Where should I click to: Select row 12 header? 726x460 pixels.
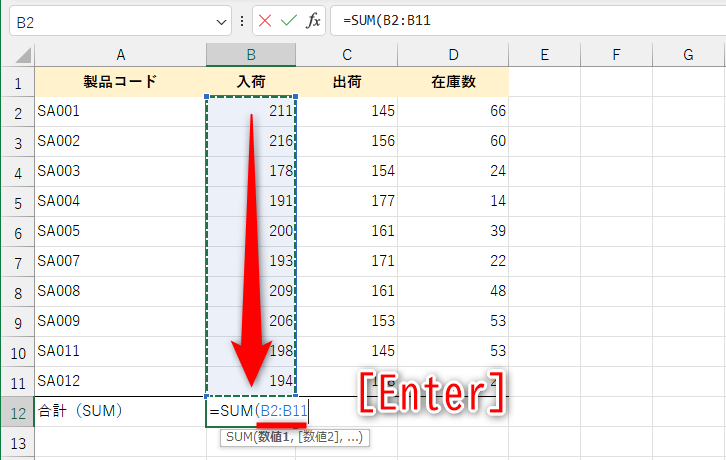[18, 413]
